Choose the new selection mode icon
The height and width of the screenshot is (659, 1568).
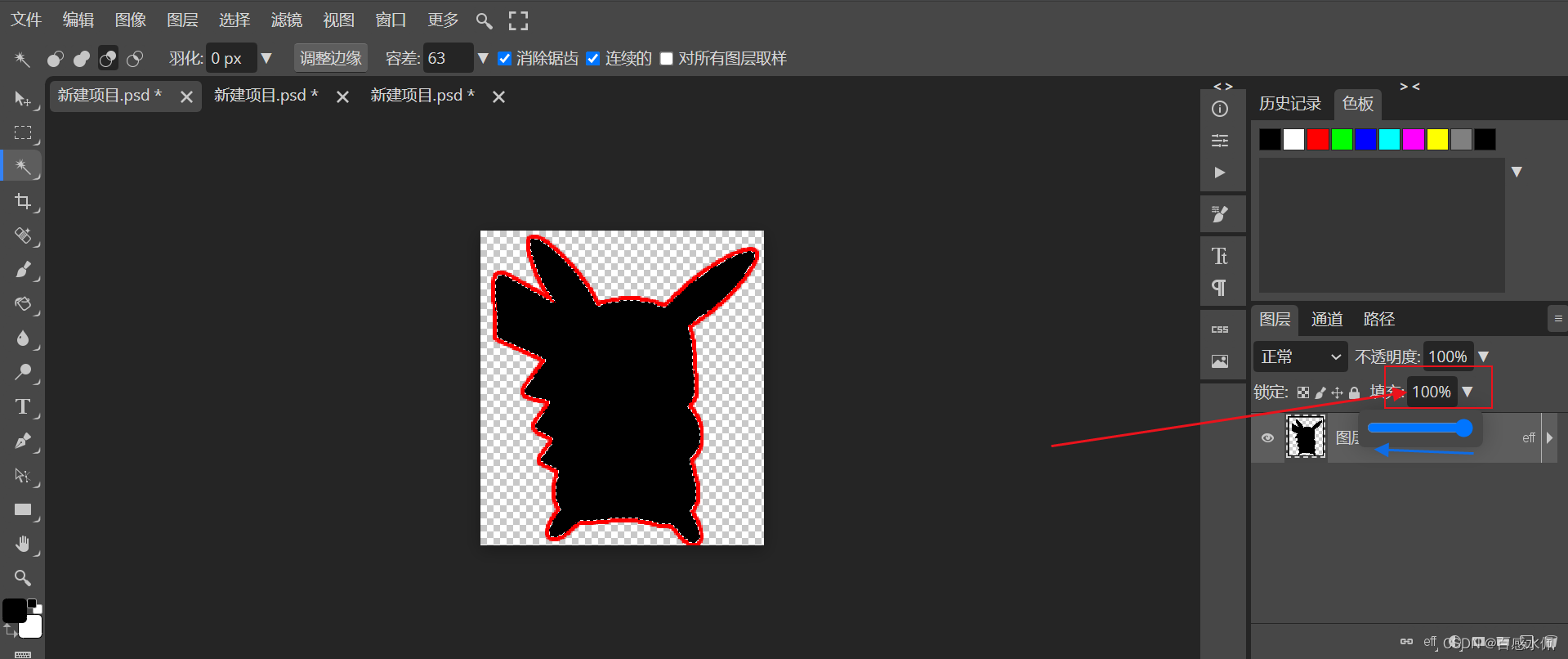click(x=55, y=59)
